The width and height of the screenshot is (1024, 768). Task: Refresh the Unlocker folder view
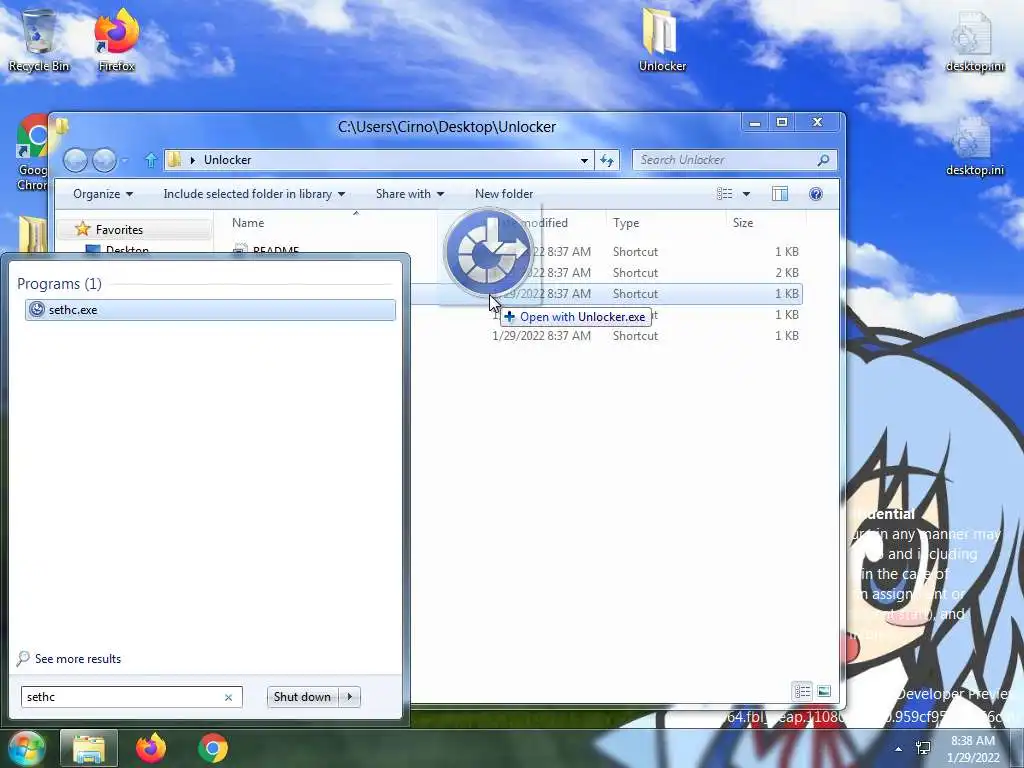[x=607, y=160]
